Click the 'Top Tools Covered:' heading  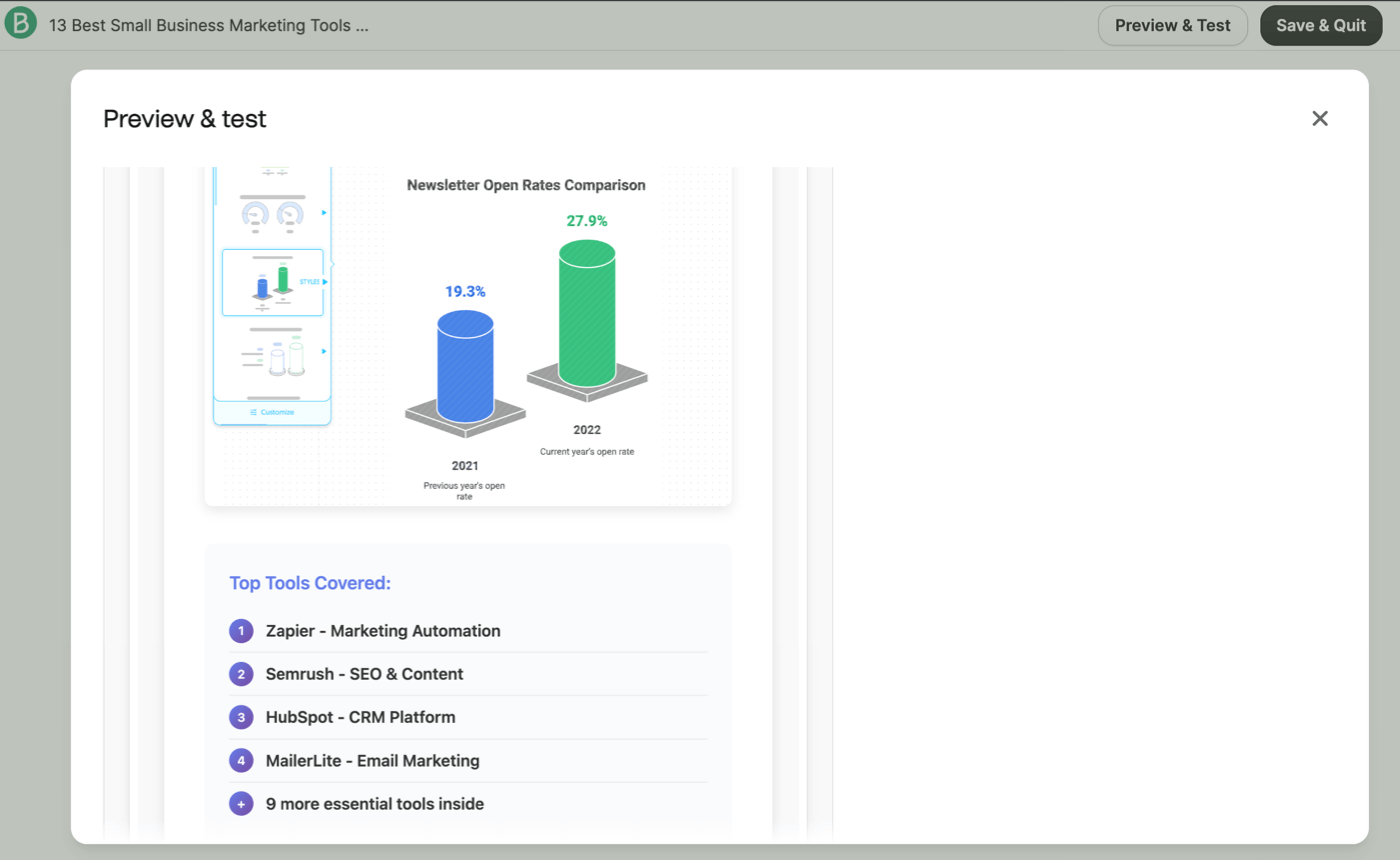pyautogui.click(x=310, y=583)
